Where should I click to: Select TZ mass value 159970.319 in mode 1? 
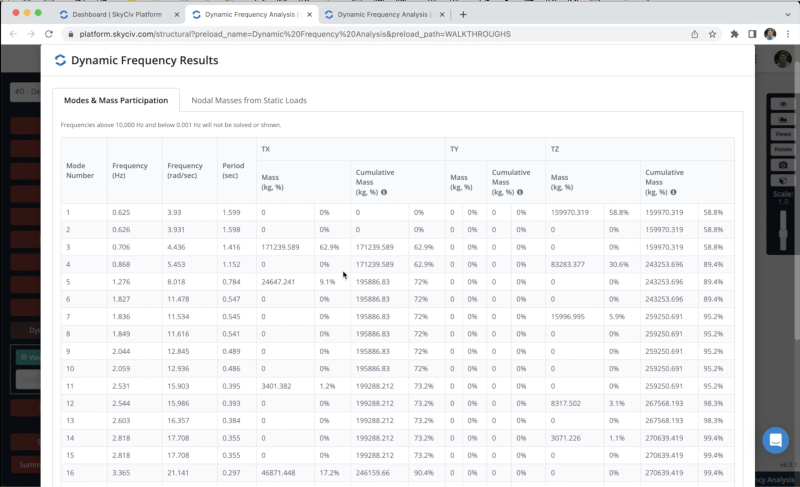click(x=575, y=212)
